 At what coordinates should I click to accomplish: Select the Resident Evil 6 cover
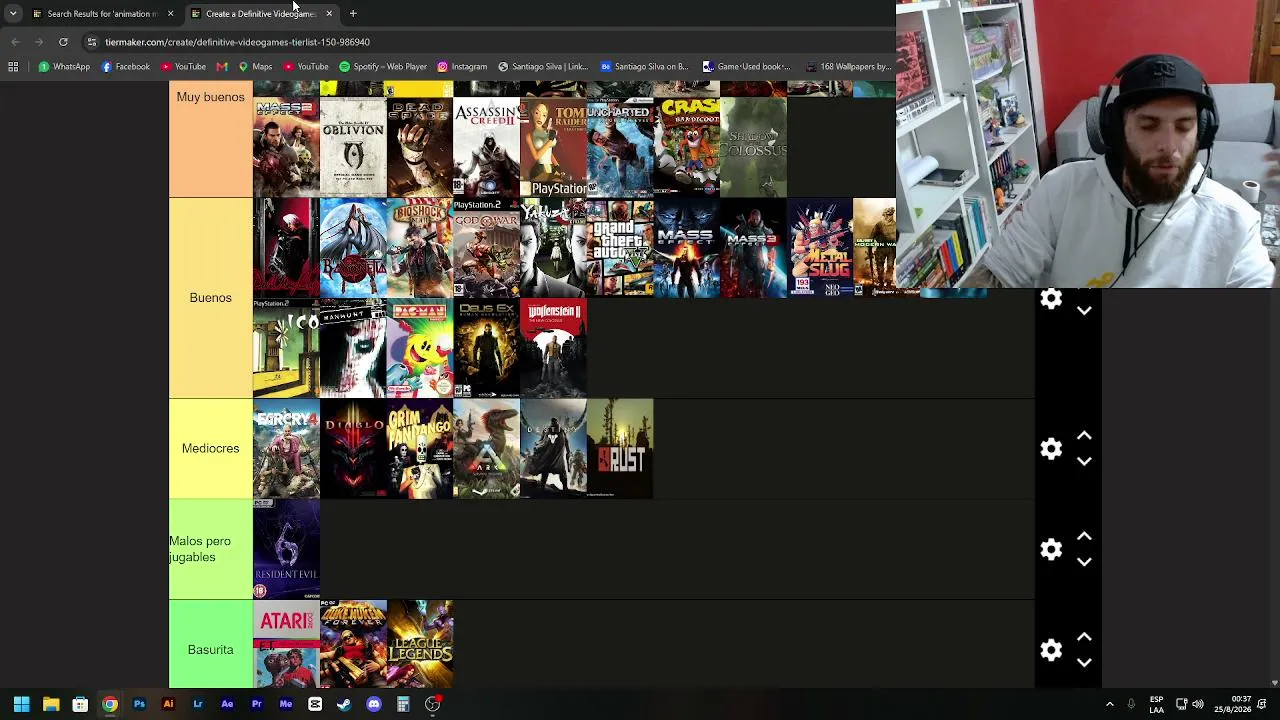tap(286, 549)
